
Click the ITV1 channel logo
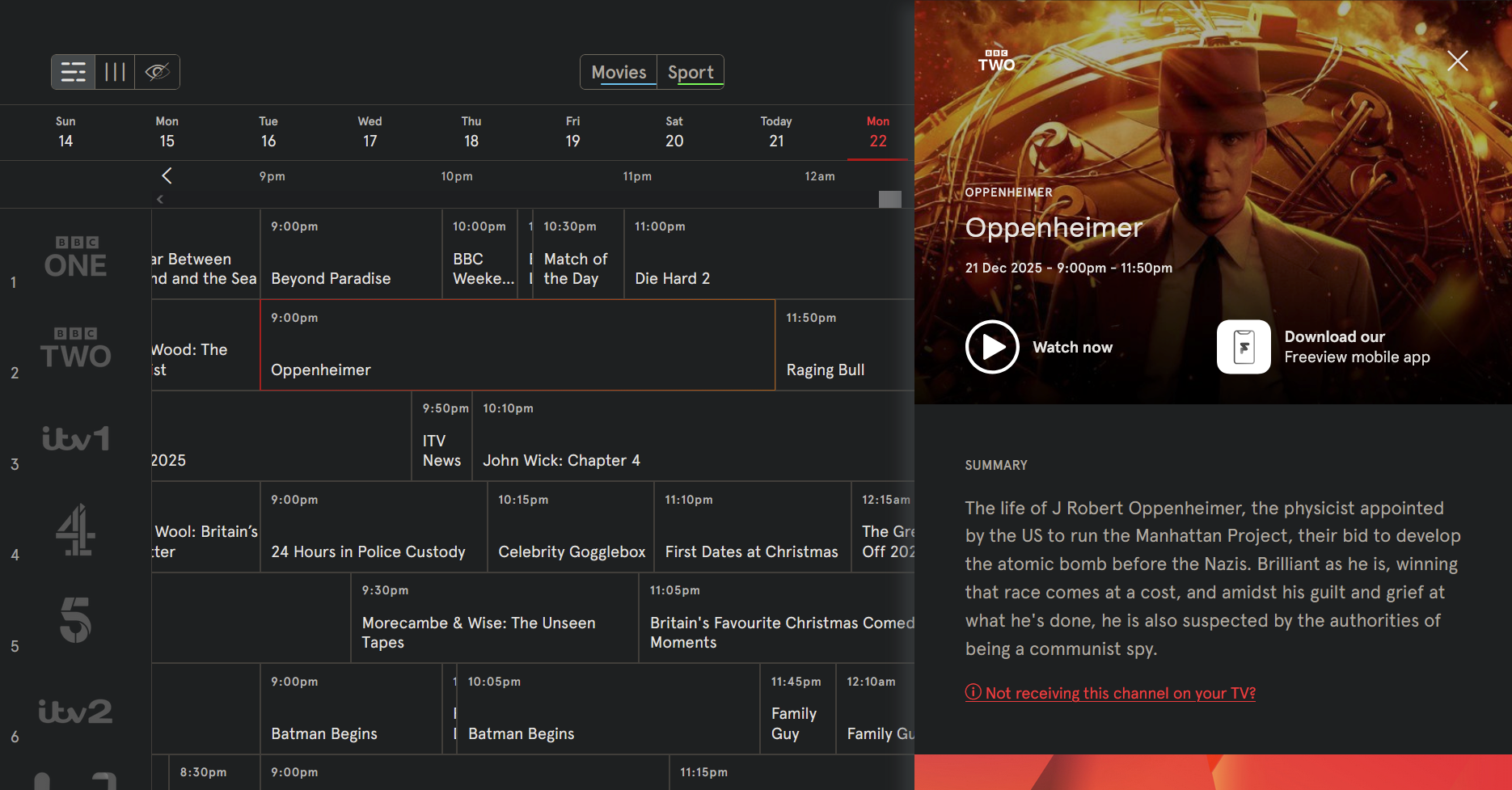tap(75, 438)
